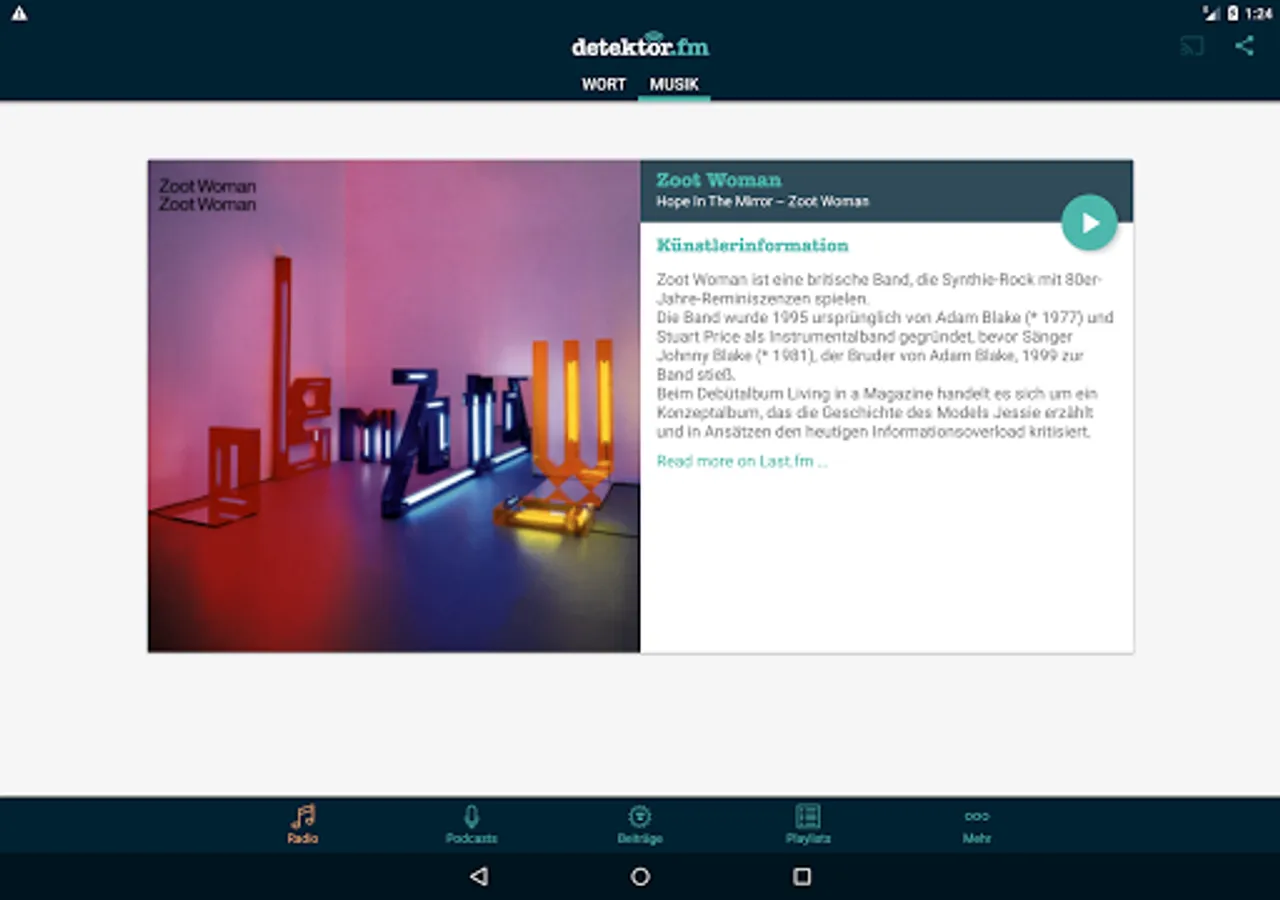Tap the 'Künstlerinformation' heading
The height and width of the screenshot is (900, 1280).
752,245
